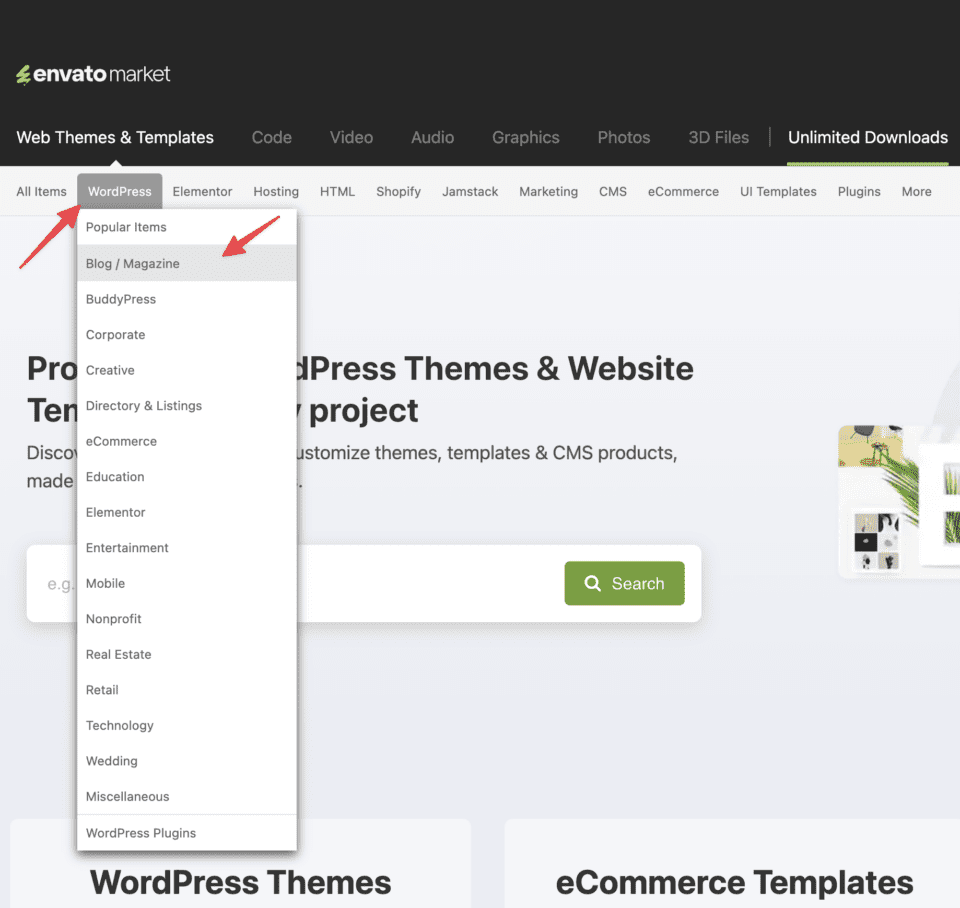This screenshot has height=908, width=960.
Task: Open the 3D Files section
Action: [x=718, y=138]
